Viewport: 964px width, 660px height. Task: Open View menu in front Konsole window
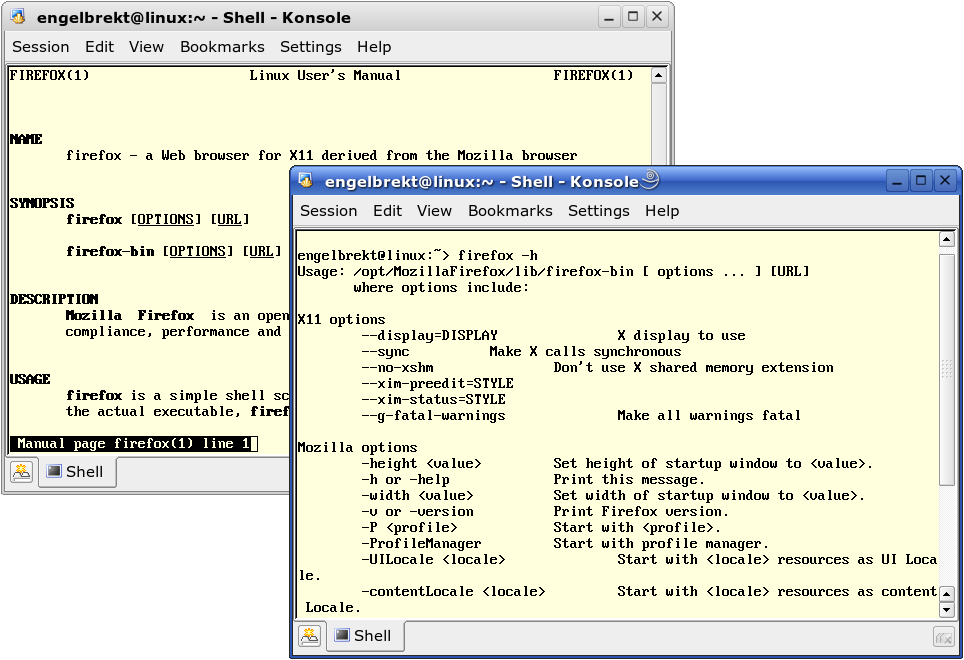coord(434,211)
